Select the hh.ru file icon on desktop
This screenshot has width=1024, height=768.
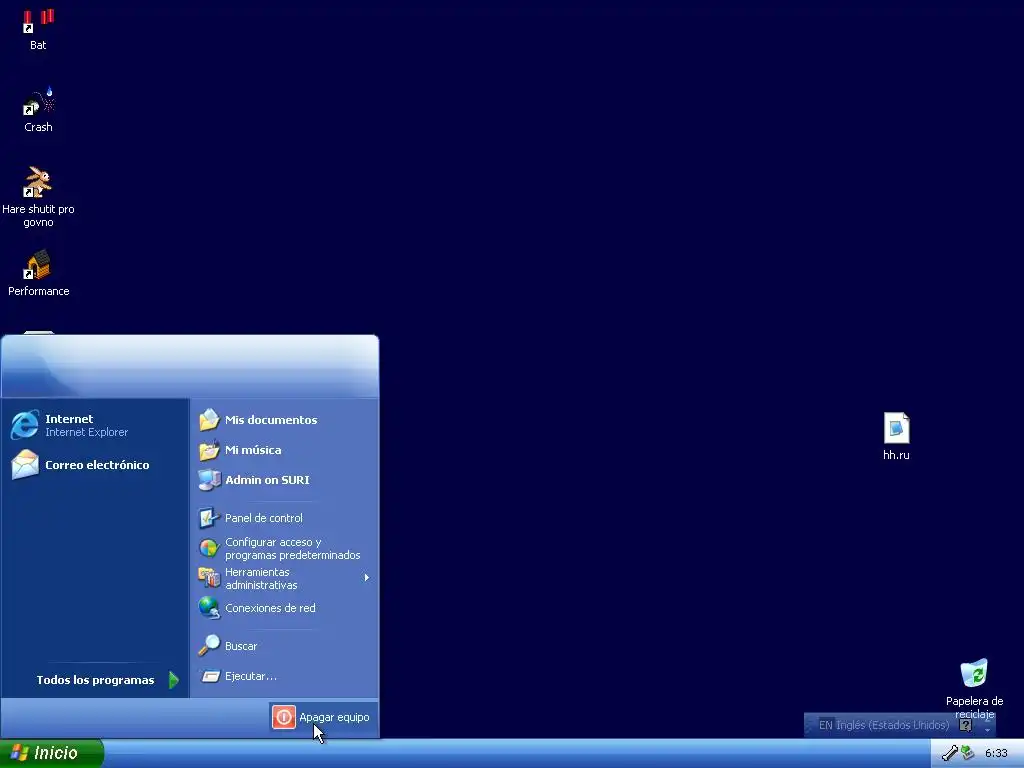896,436
